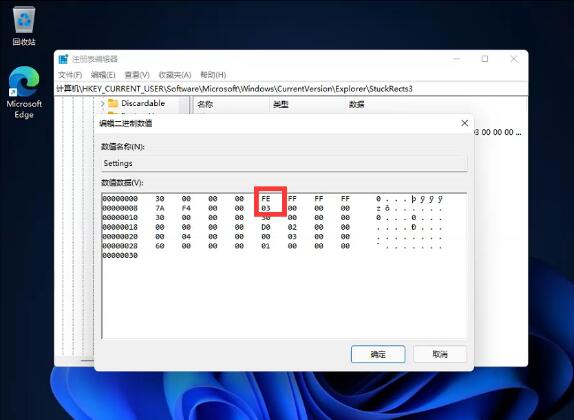Open the 查看(V) menu
The image size is (574, 420).
pos(137,75)
